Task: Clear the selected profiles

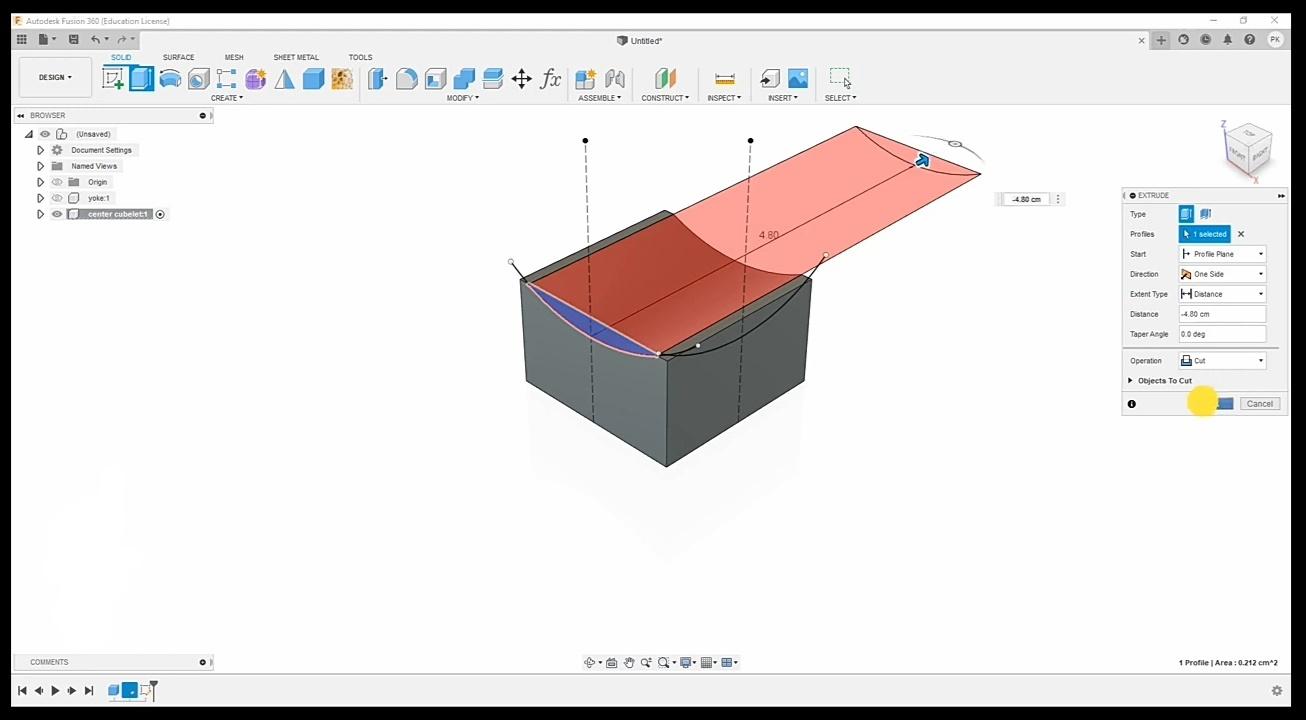Action: [1241, 234]
